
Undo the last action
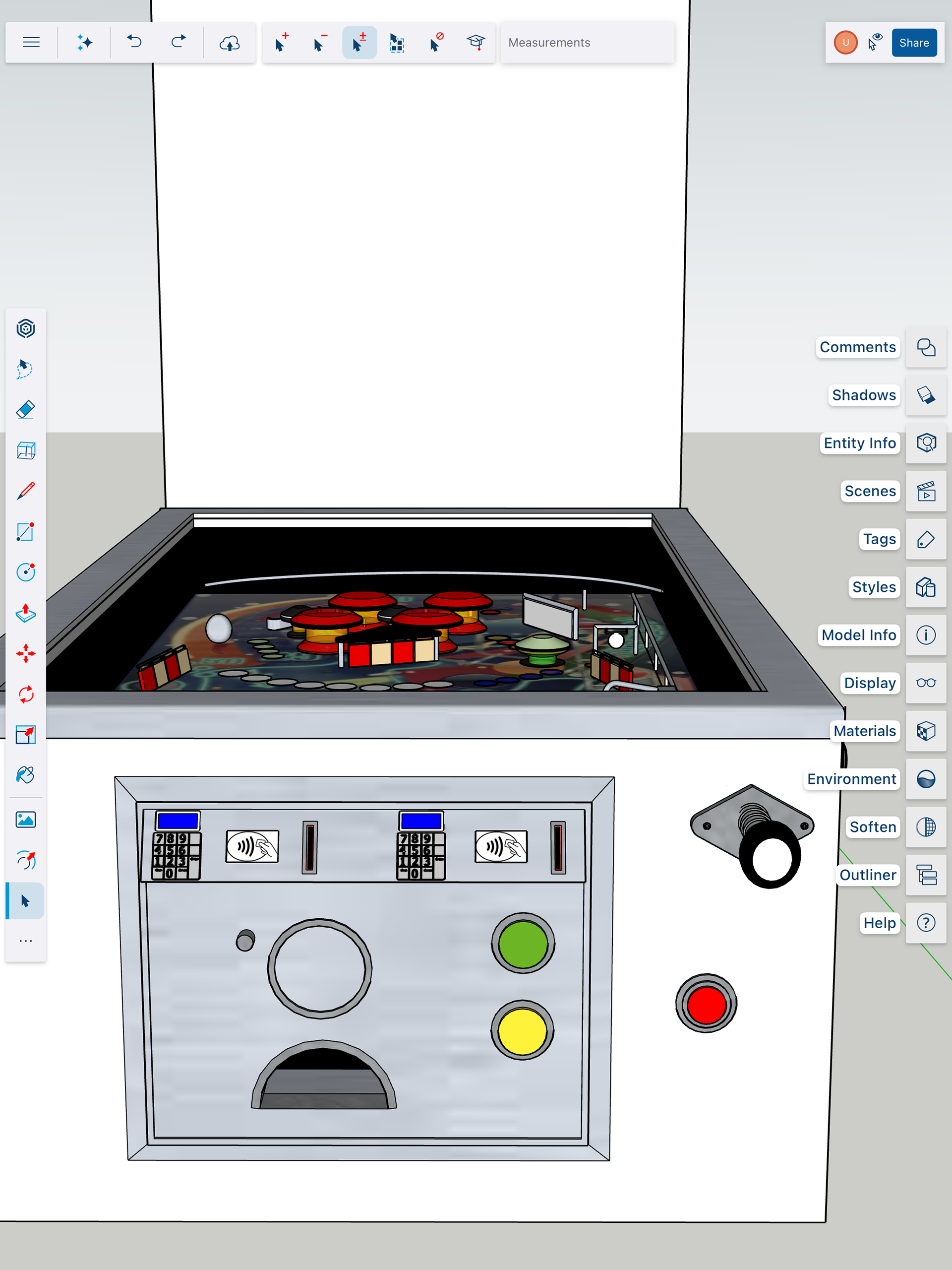click(x=134, y=43)
